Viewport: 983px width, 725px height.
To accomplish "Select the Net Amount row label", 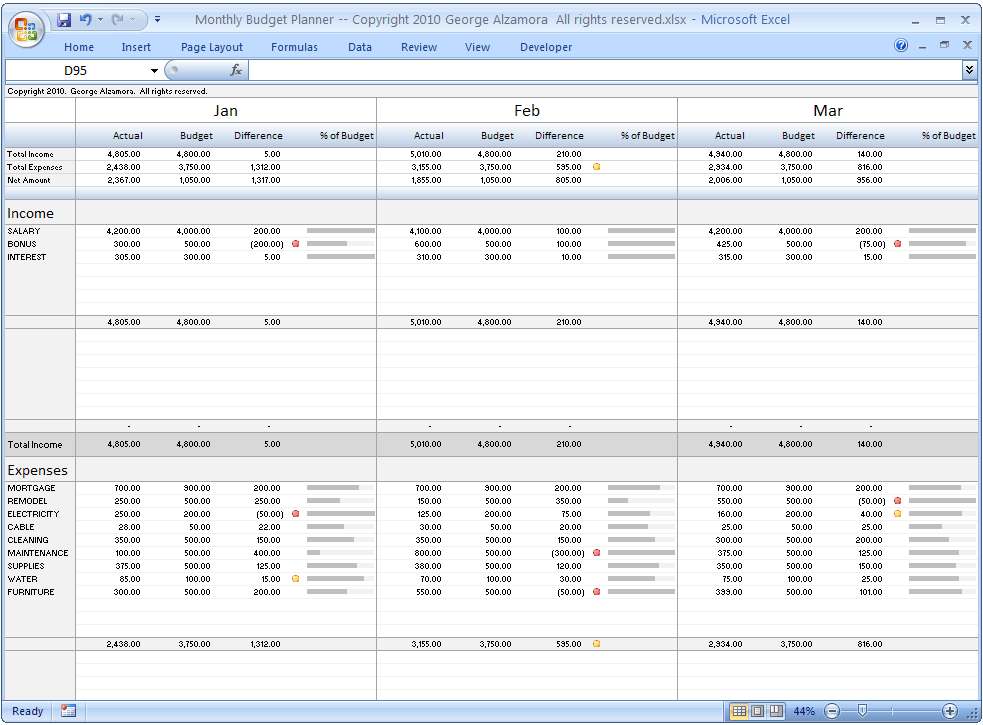I will coord(29,180).
